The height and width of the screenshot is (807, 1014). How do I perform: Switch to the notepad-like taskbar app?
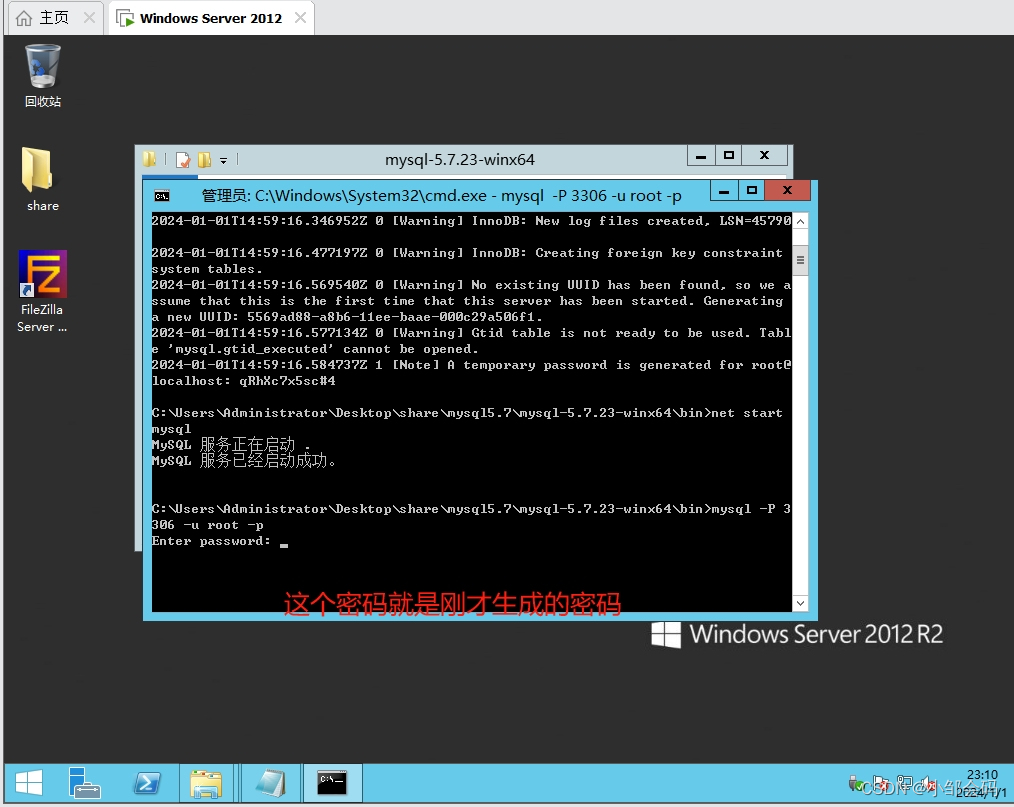271,783
